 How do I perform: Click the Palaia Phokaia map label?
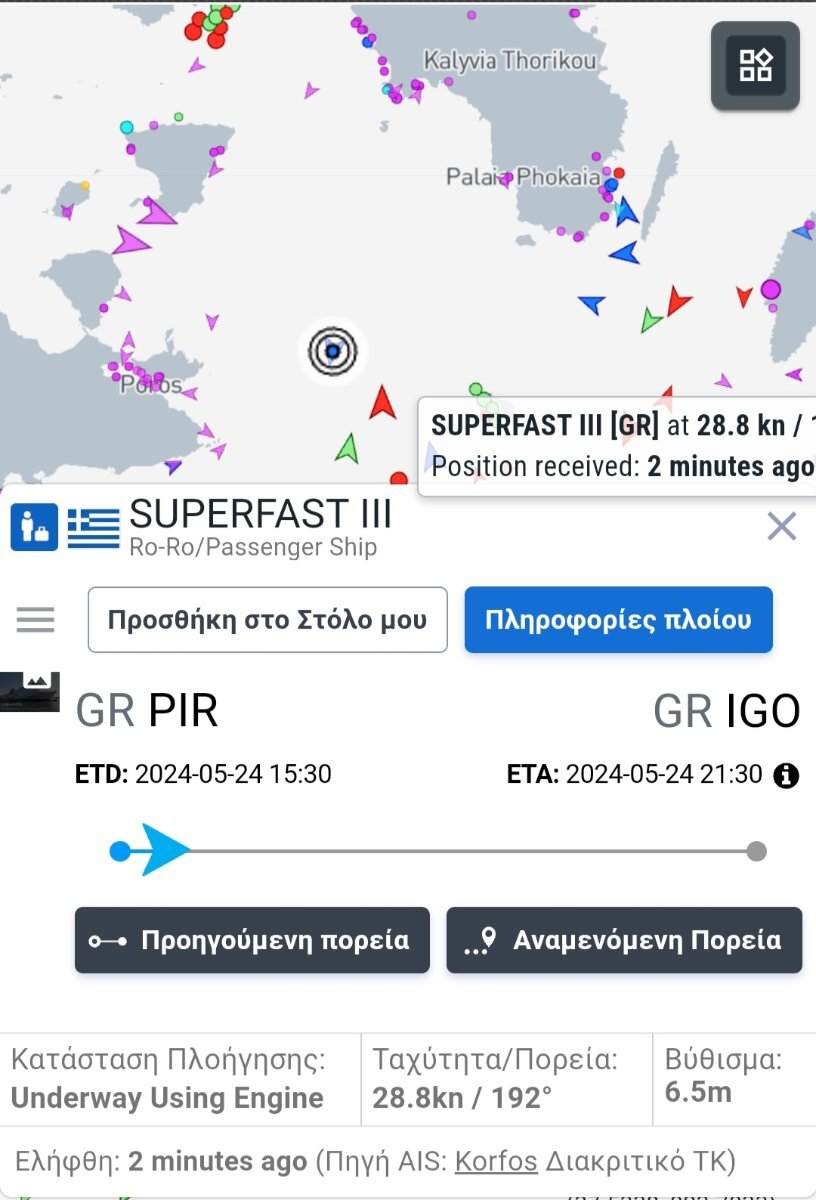[x=523, y=177]
